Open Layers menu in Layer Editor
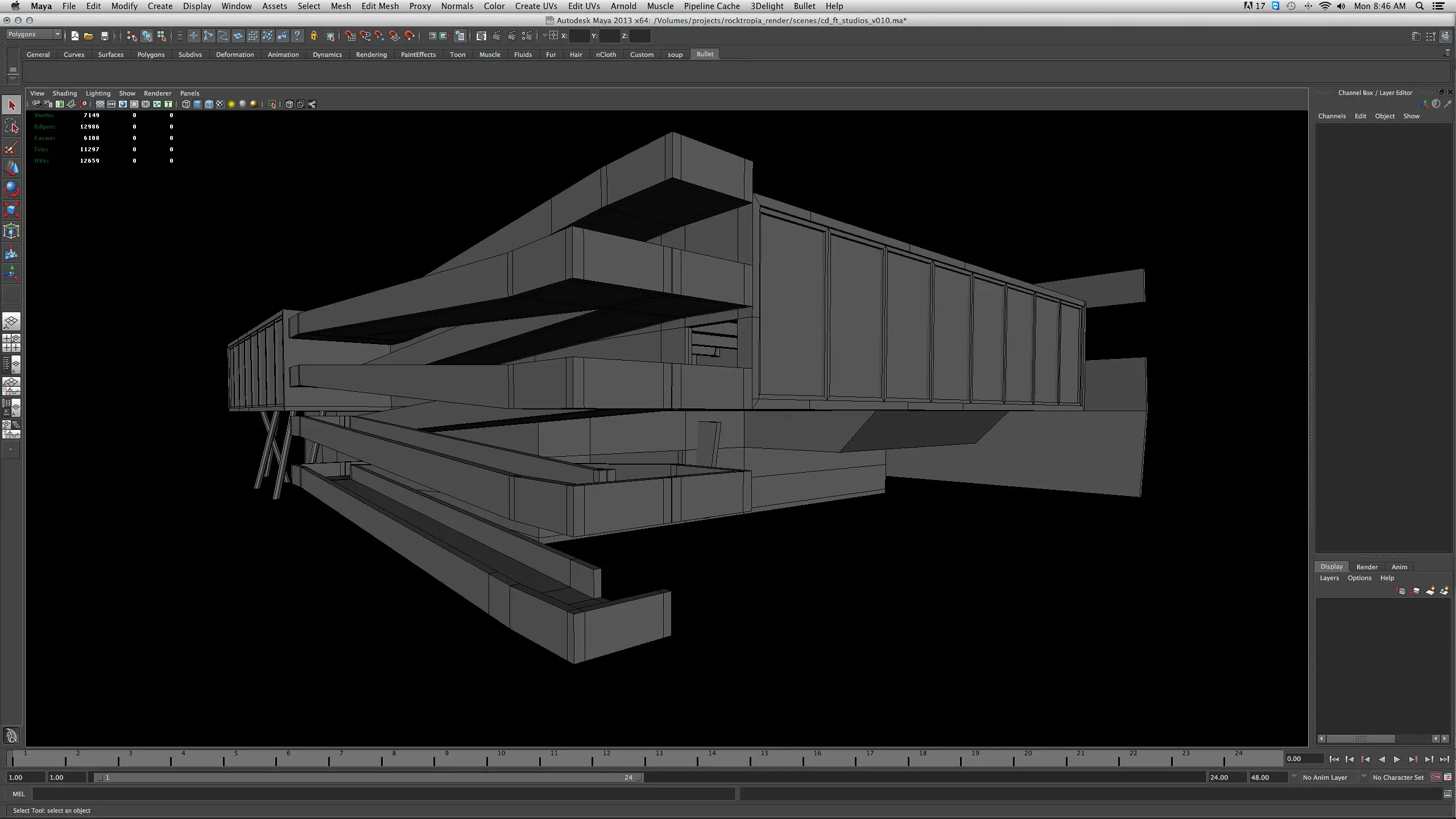Image resolution: width=1456 pixels, height=819 pixels. pos(1329,578)
